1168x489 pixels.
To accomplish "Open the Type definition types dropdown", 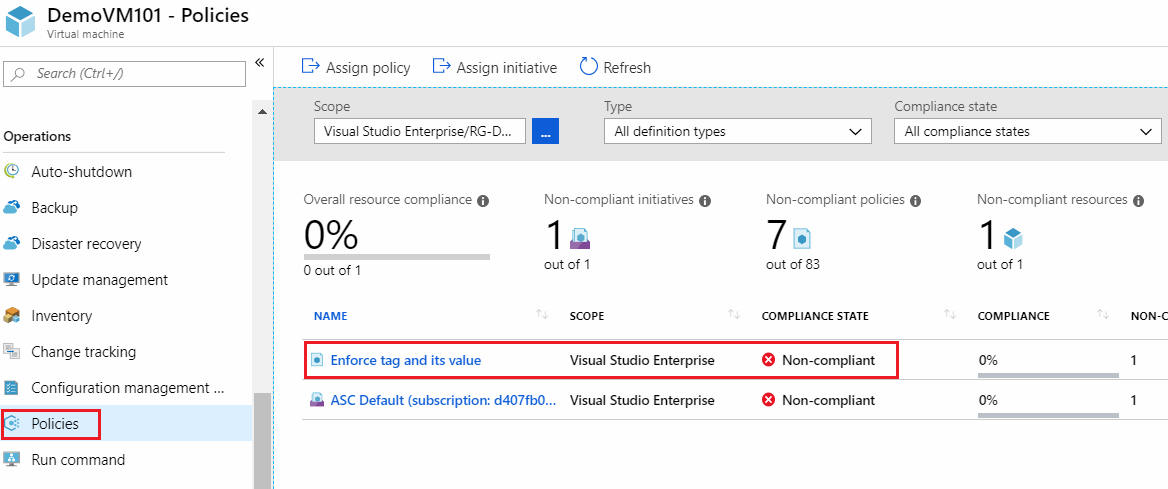I will (x=737, y=131).
